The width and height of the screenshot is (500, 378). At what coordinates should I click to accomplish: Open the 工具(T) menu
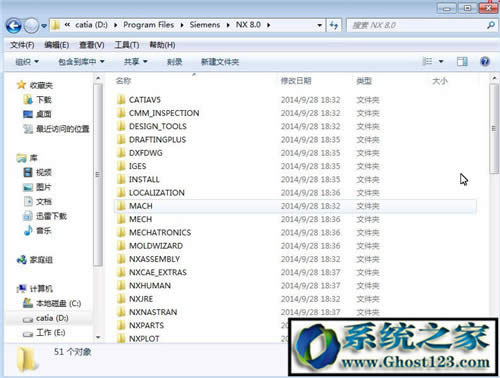(127, 45)
